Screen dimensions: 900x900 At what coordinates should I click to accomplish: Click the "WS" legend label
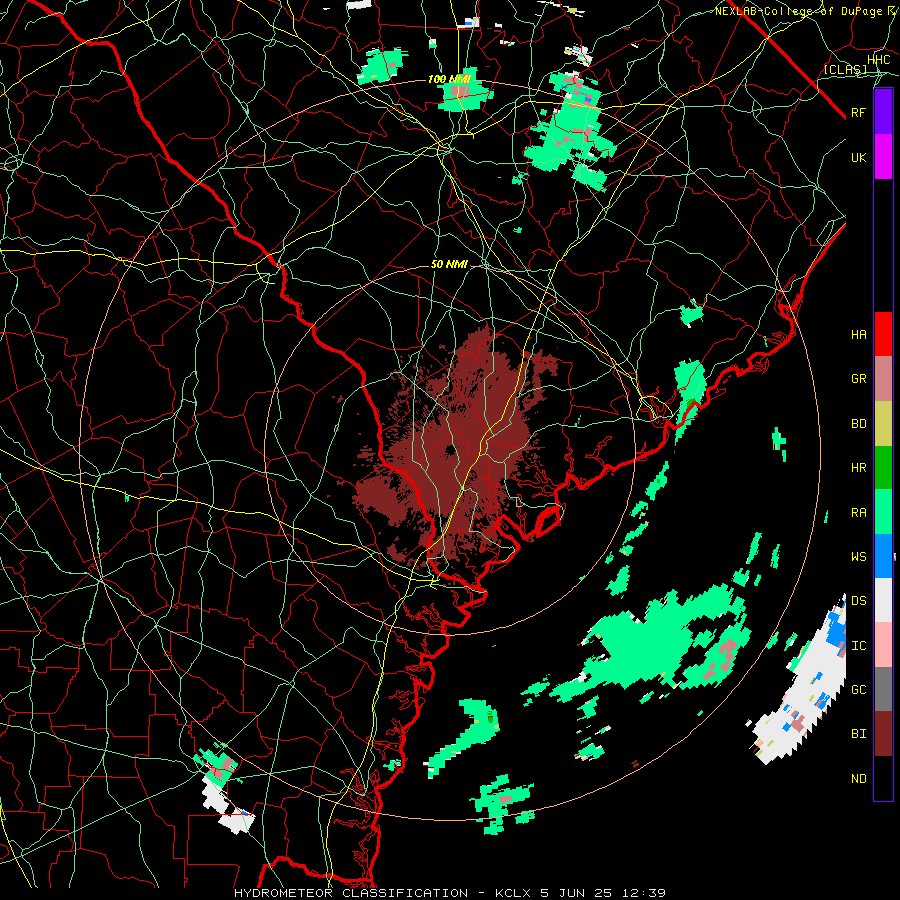click(x=858, y=556)
